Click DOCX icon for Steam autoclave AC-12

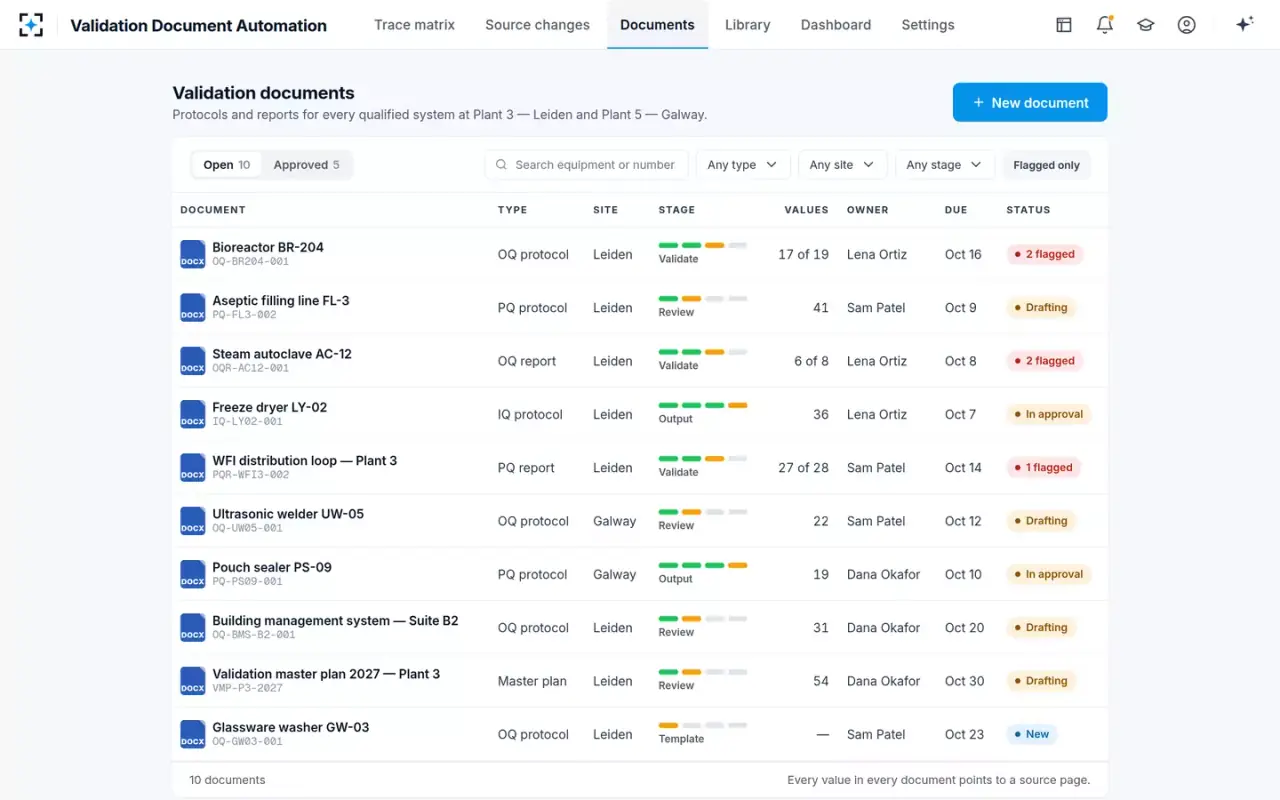[x=192, y=361]
